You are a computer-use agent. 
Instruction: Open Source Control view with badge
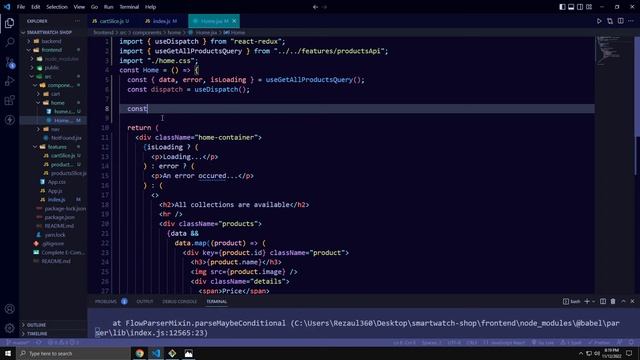coord(9,62)
